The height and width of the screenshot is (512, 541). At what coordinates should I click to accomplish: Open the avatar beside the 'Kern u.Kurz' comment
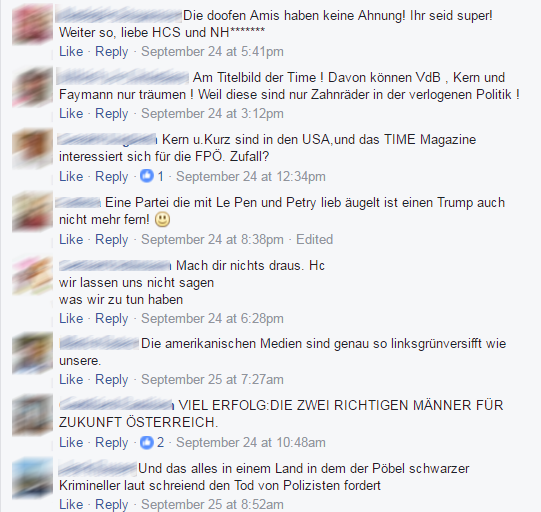click(x=32, y=149)
